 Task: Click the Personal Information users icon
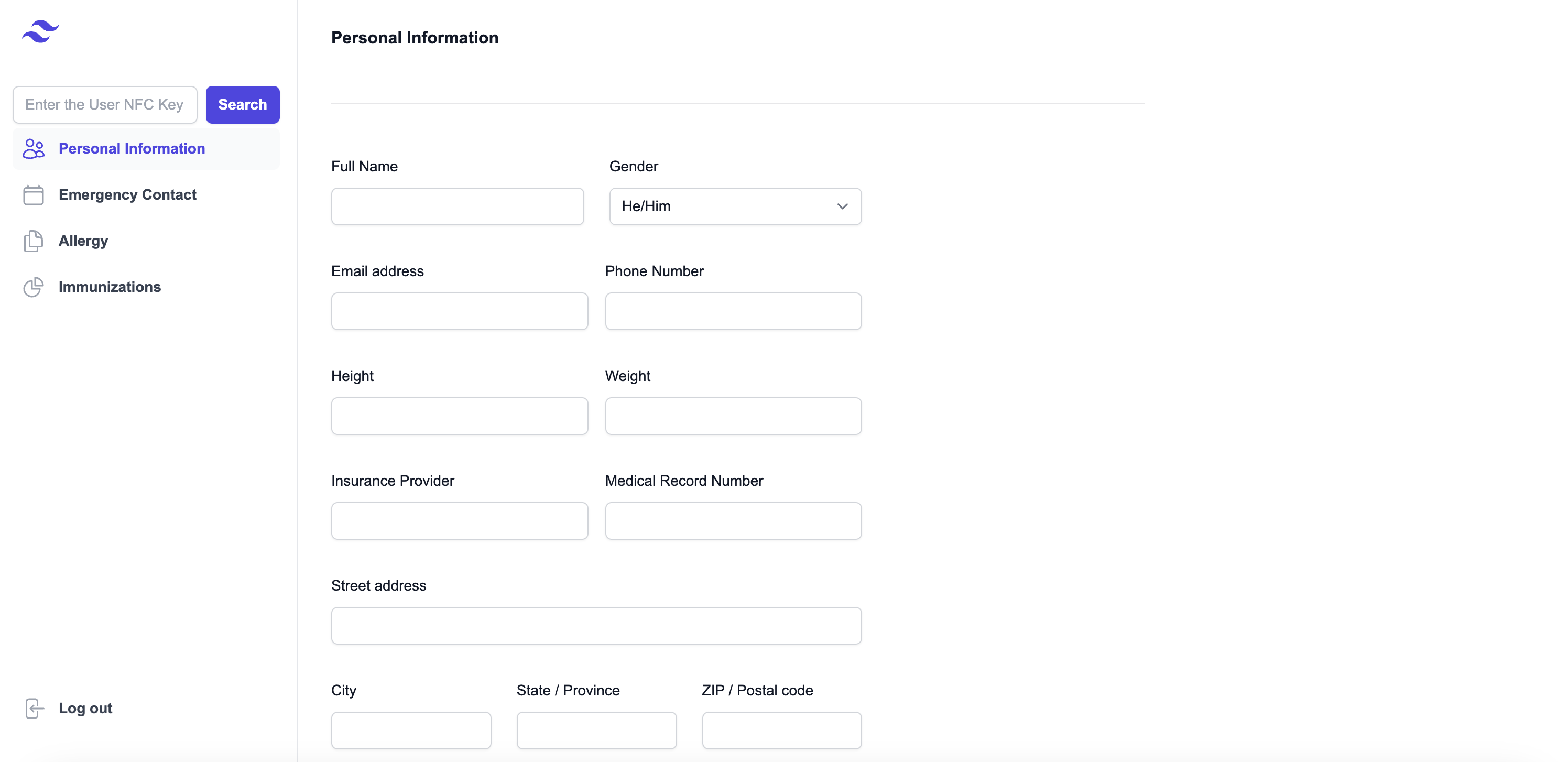34,148
